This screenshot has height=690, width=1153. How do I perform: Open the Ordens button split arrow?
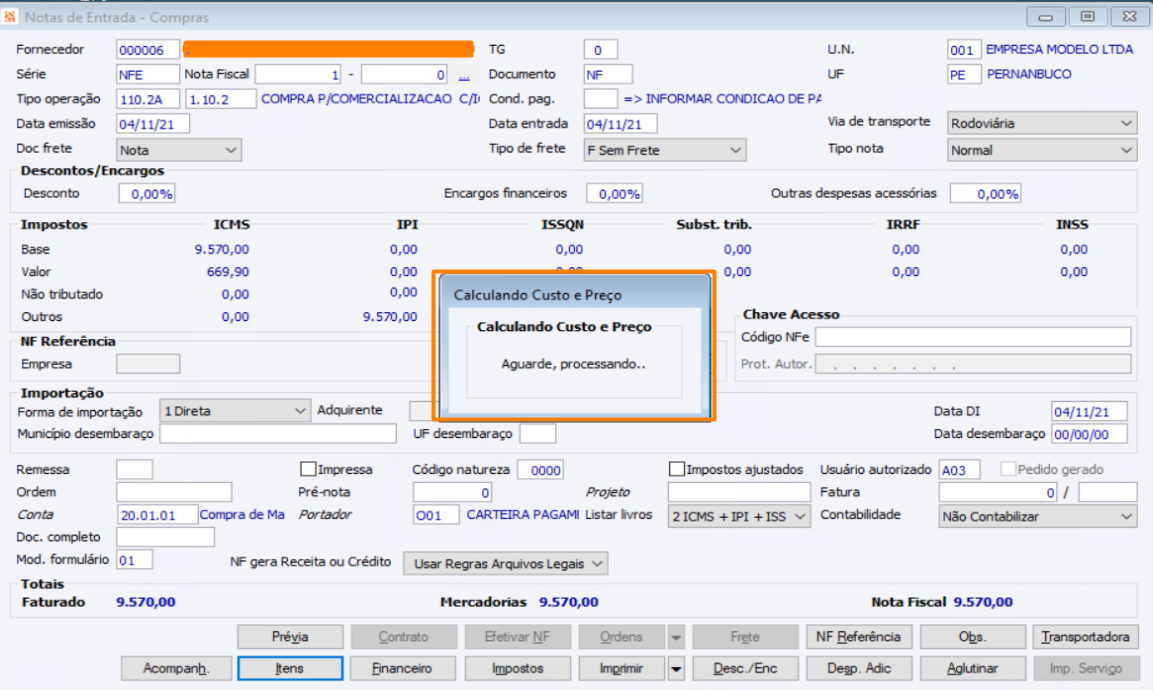pyautogui.click(x=676, y=637)
